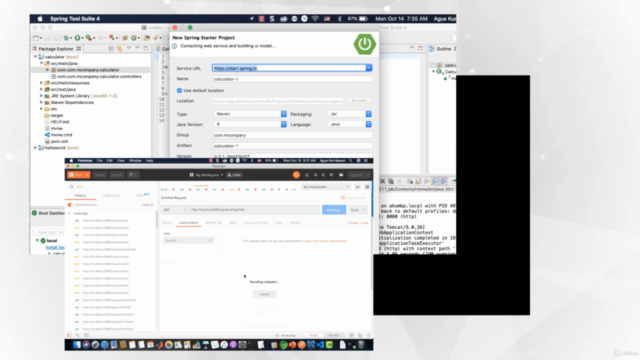Screen dimensions: 640x360
Task: Maximize the Package Explorer view
Action: tap(146, 48)
